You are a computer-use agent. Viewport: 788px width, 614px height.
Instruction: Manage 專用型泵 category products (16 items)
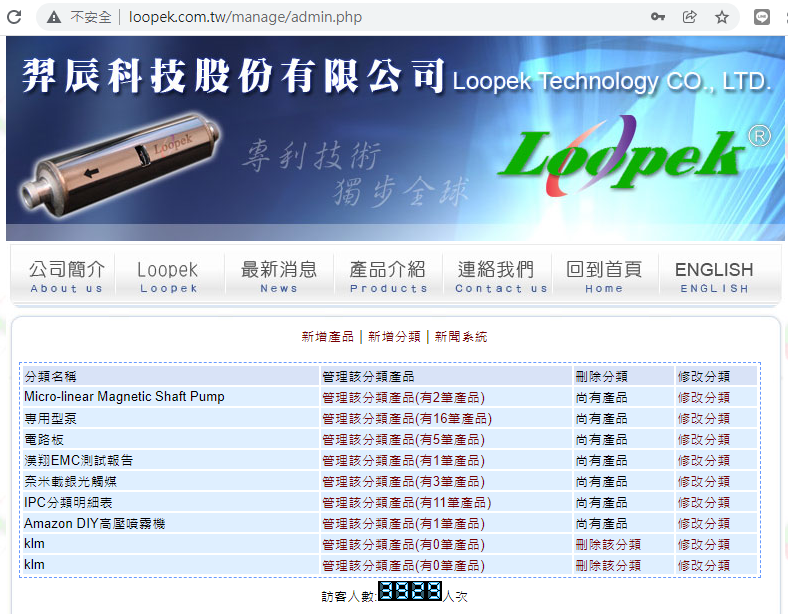407,419
